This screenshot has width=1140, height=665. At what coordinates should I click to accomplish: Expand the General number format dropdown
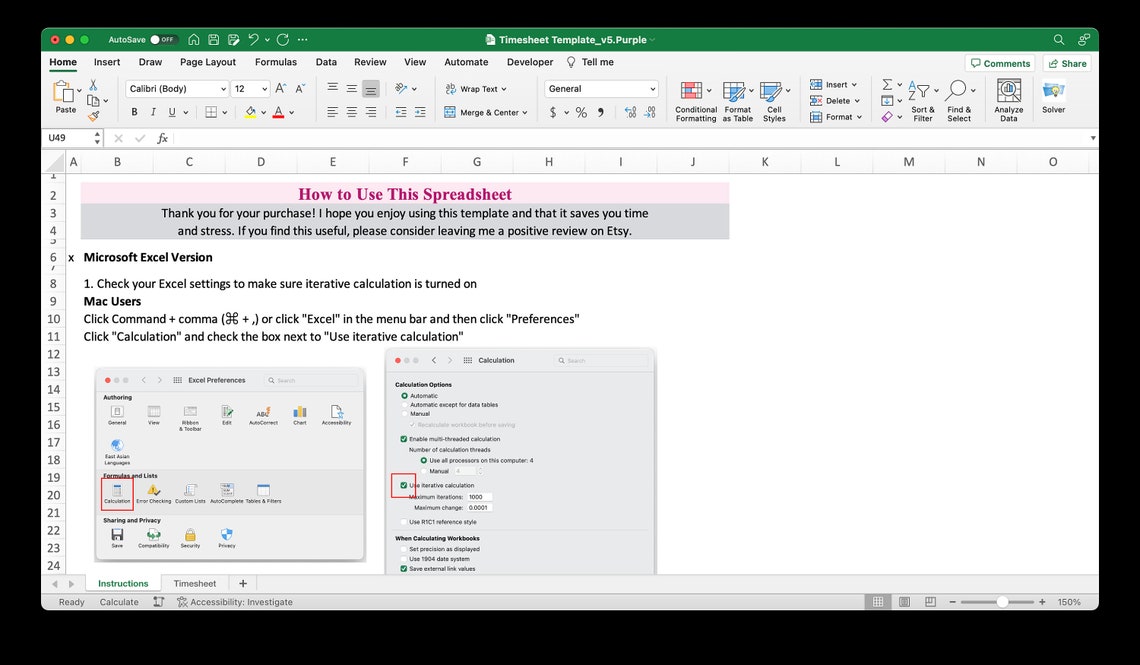point(600,88)
